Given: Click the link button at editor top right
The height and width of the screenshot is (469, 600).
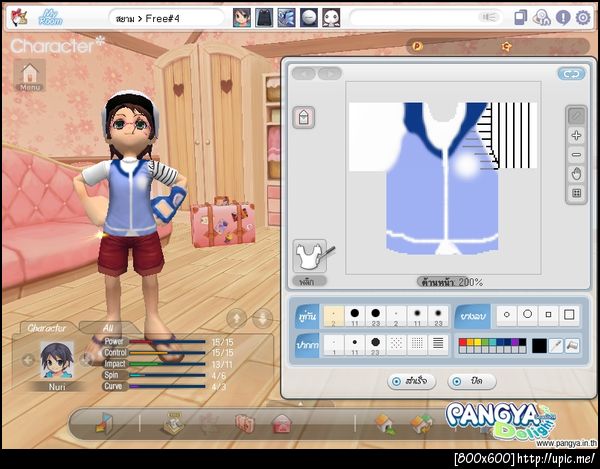Looking at the screenshot, I should 571,74.
